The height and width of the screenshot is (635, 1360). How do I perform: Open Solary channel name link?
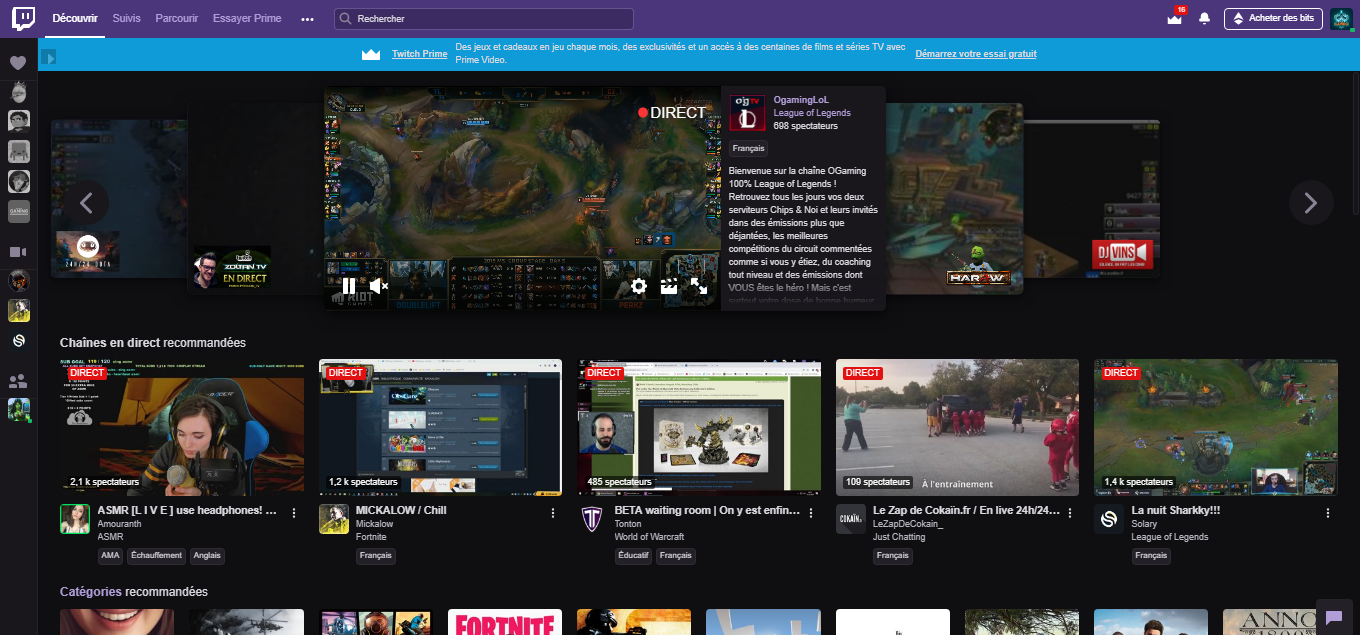1144,524
